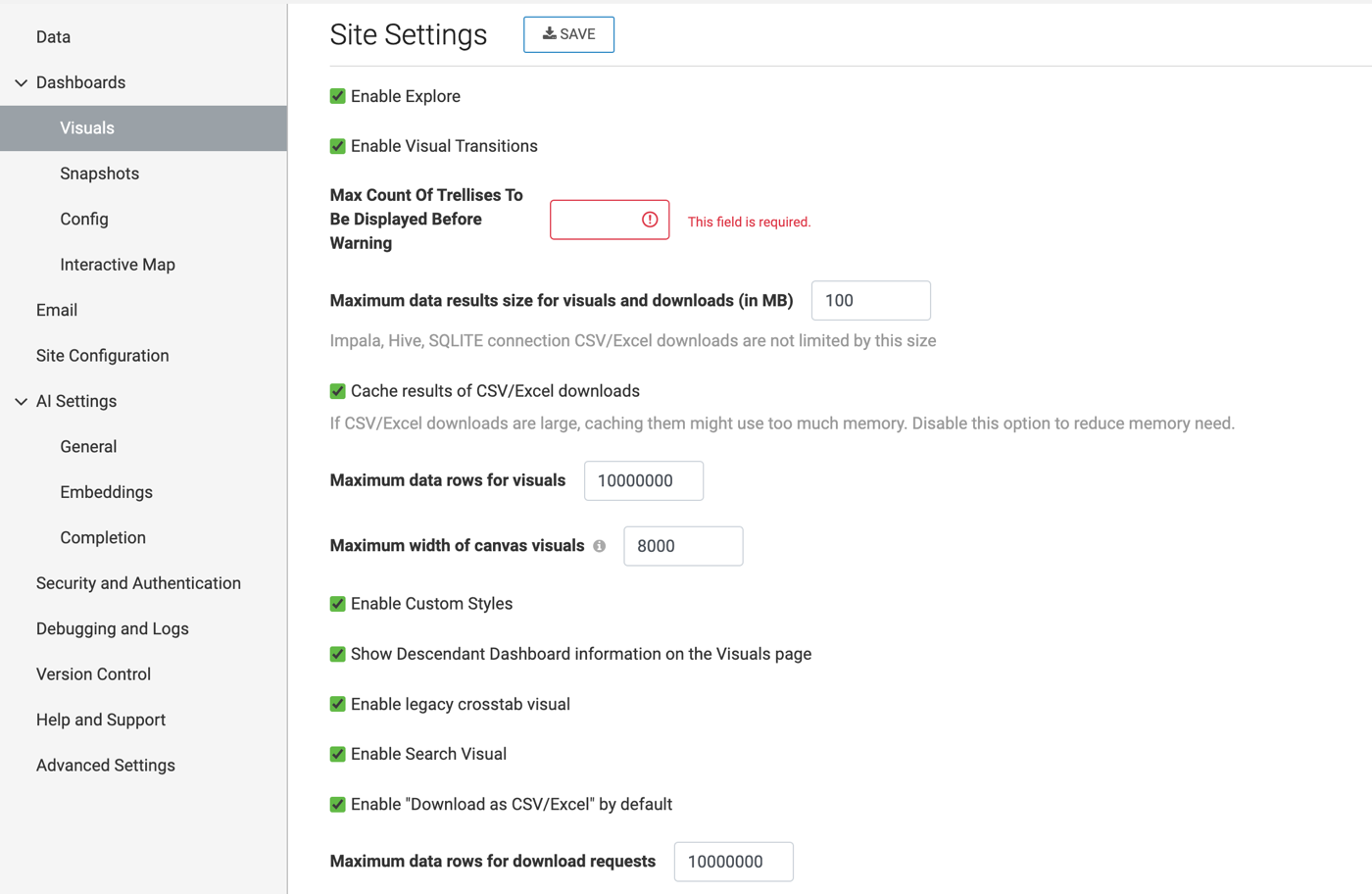Disable Cache results of CSV/Excel downloads
Viewport: 1372px width, 894px height.
click(338, 391)
